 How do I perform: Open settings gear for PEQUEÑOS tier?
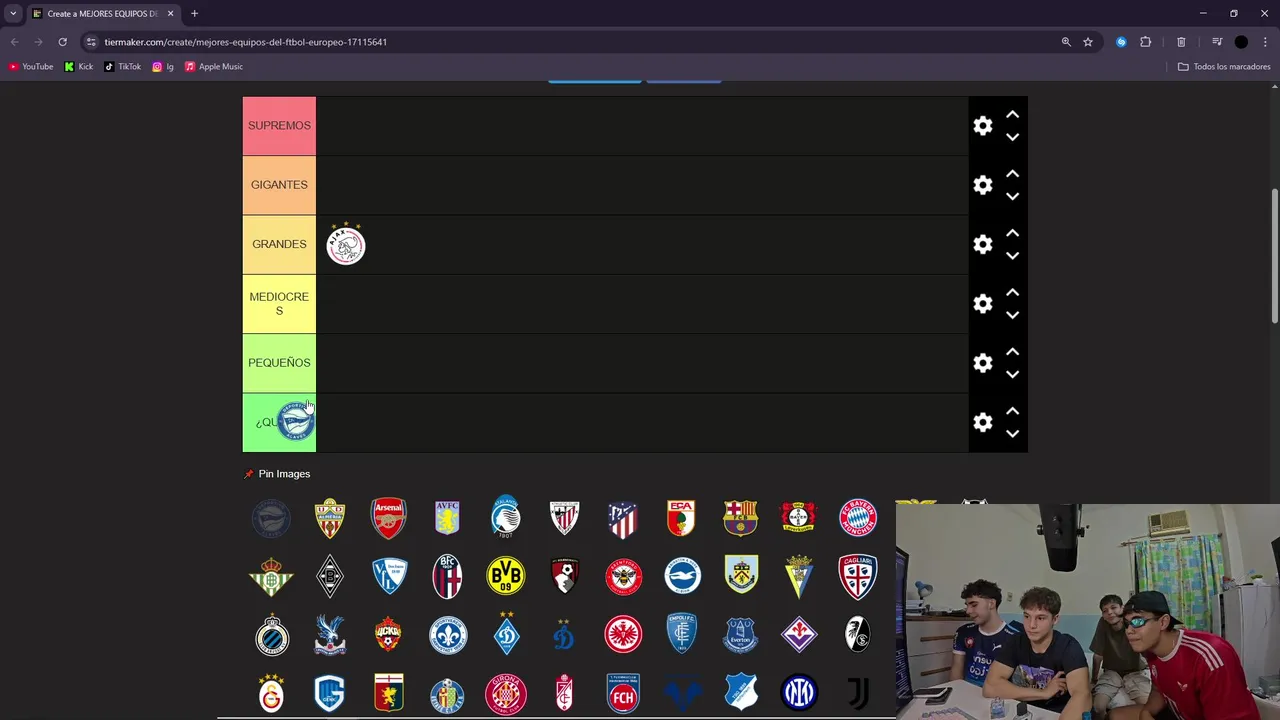(x=983, y=363)
